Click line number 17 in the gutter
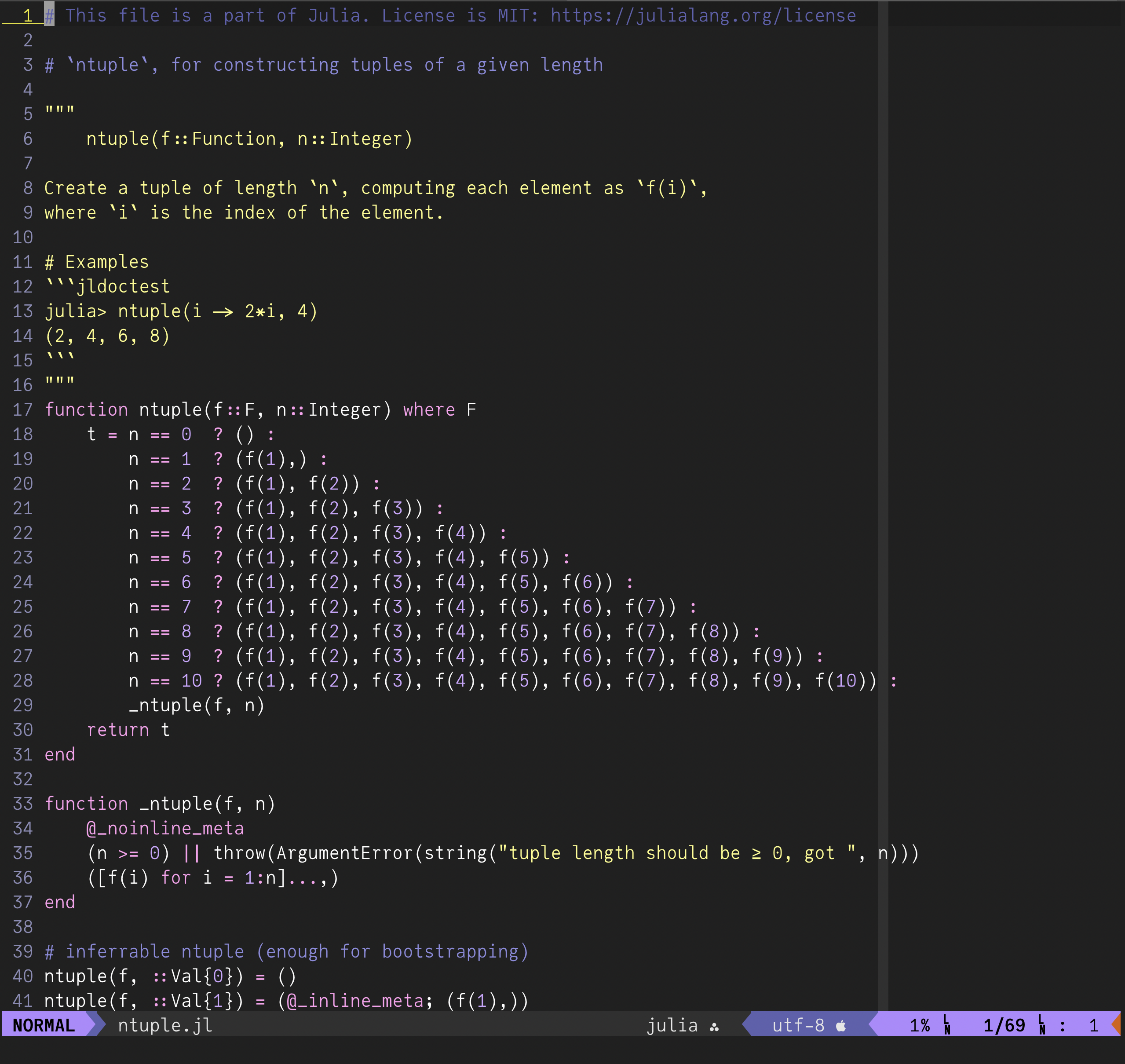1125x1064 pixels. tap(23, 410)
